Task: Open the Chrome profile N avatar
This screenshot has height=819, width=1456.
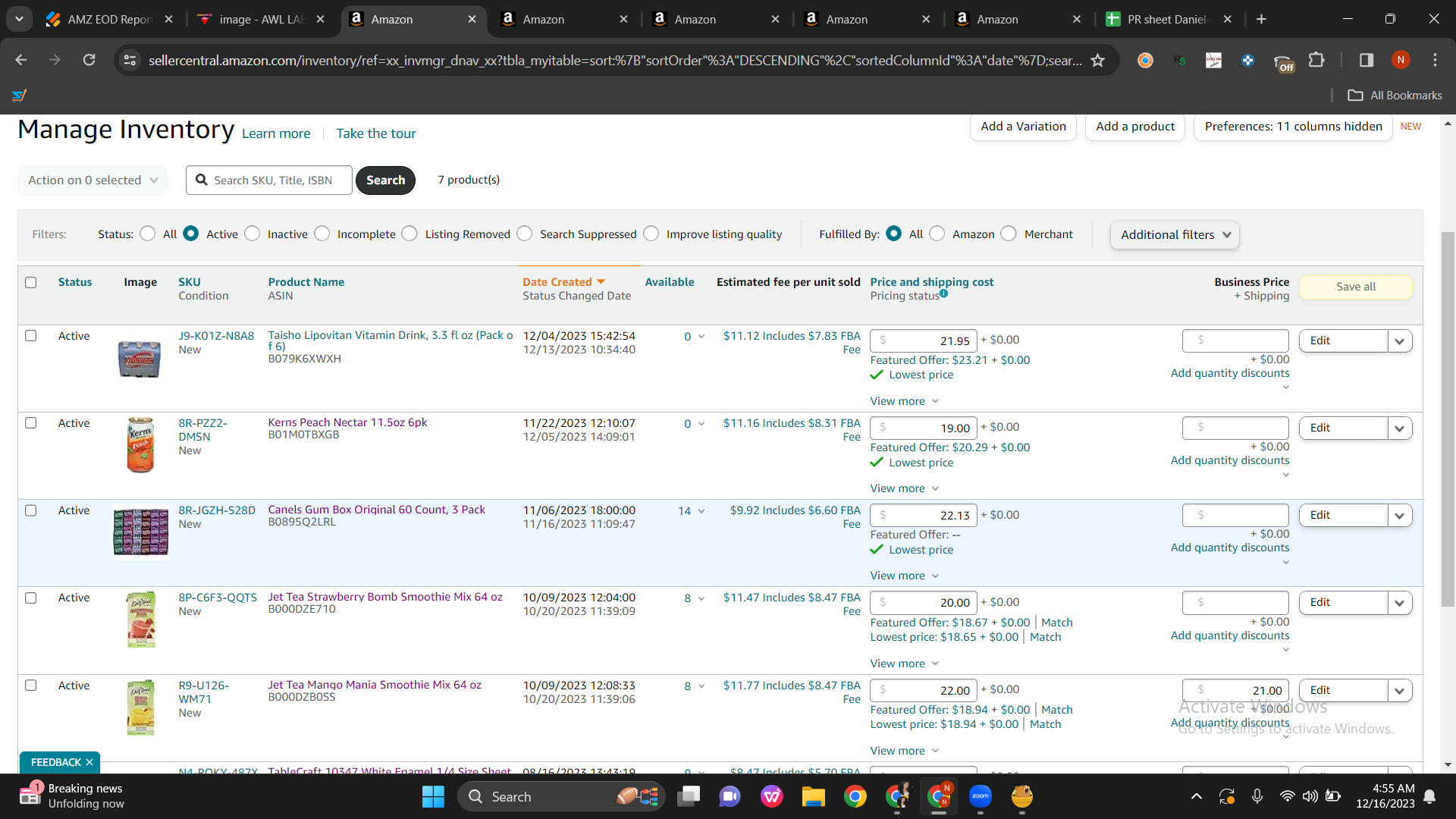Action: coord(1401,60)
